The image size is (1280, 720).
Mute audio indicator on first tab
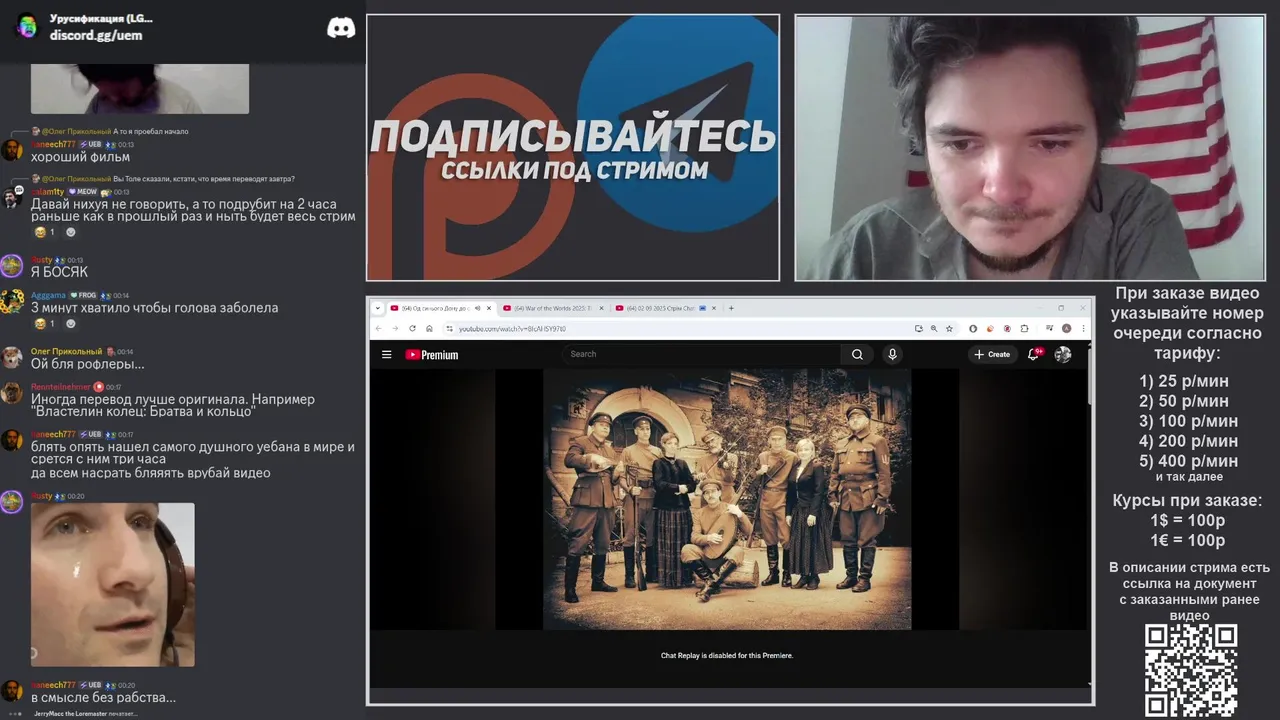point(477,308)
